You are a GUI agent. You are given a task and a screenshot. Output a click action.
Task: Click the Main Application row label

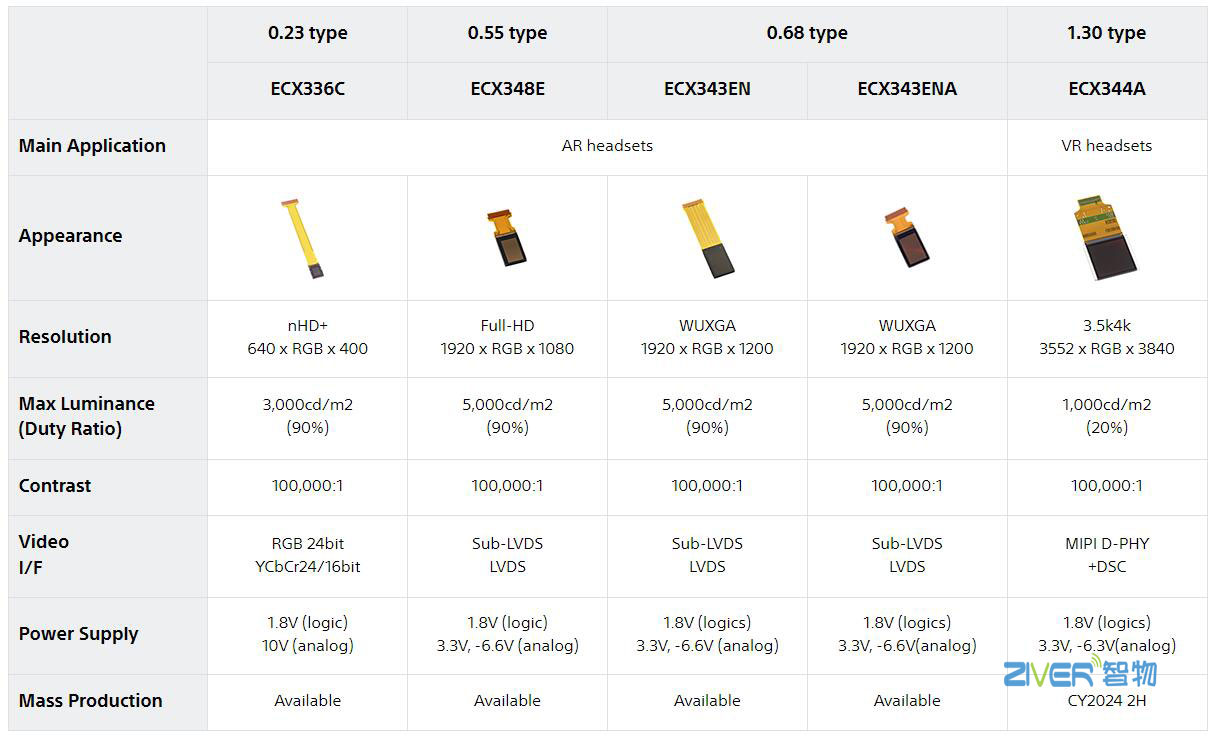coord(92,146)
